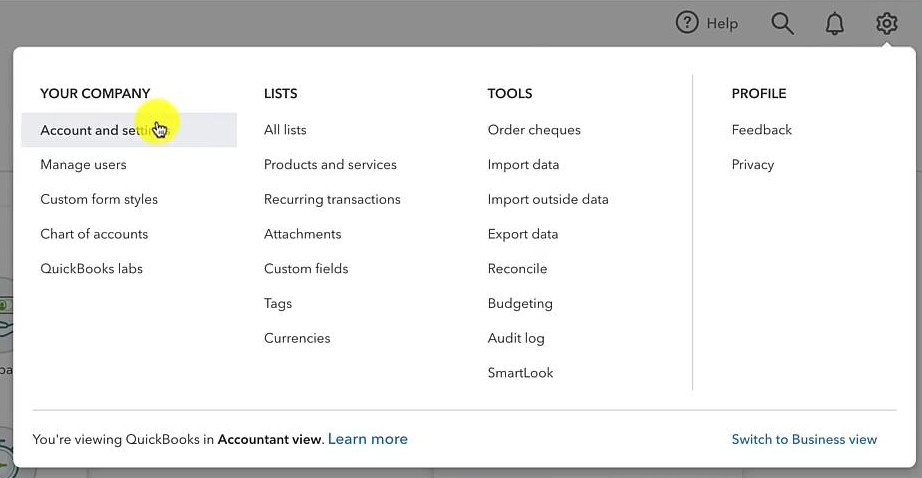Choose Order cheques
This screenshot has width=922, height=478.
[x=534, y=130]
